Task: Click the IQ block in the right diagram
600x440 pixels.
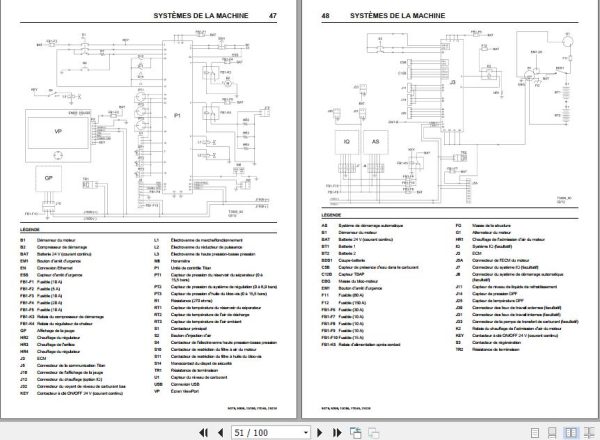Action: [347, 142]
